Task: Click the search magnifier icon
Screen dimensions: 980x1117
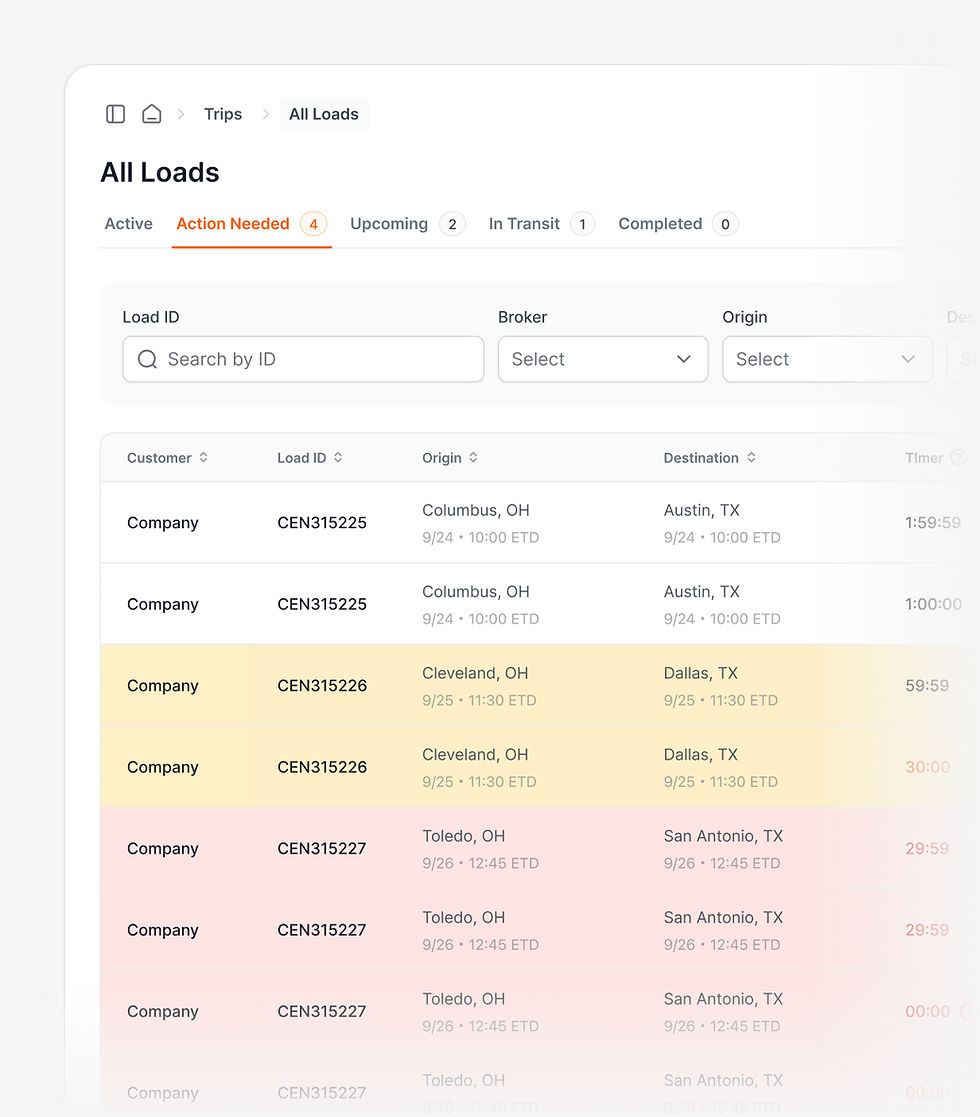Action: (x=147, y=359)
